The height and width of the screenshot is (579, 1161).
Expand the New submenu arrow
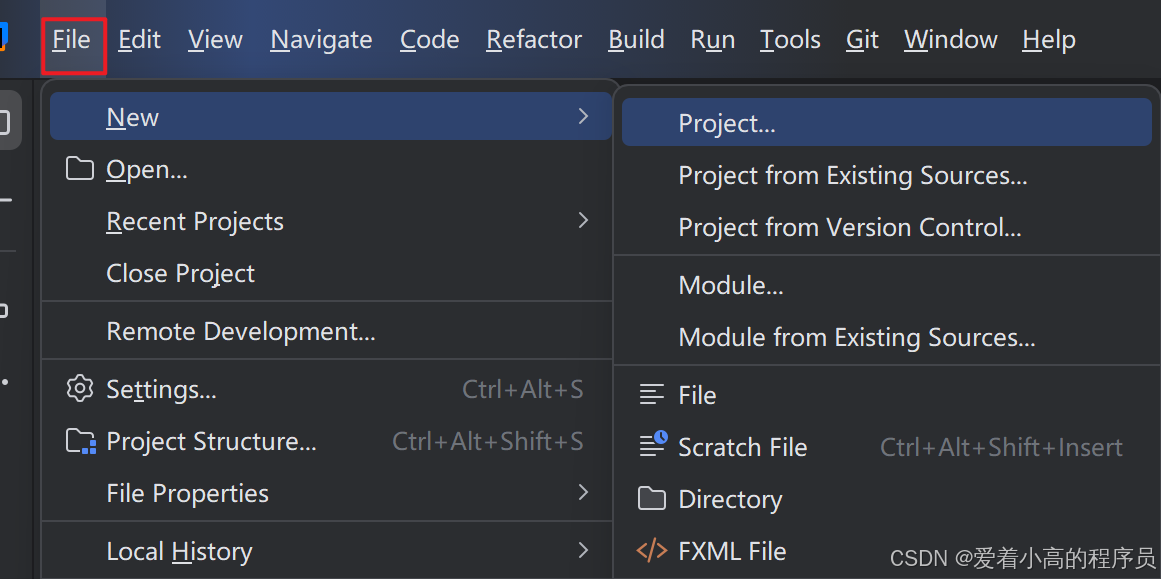(x=583, y=117)
